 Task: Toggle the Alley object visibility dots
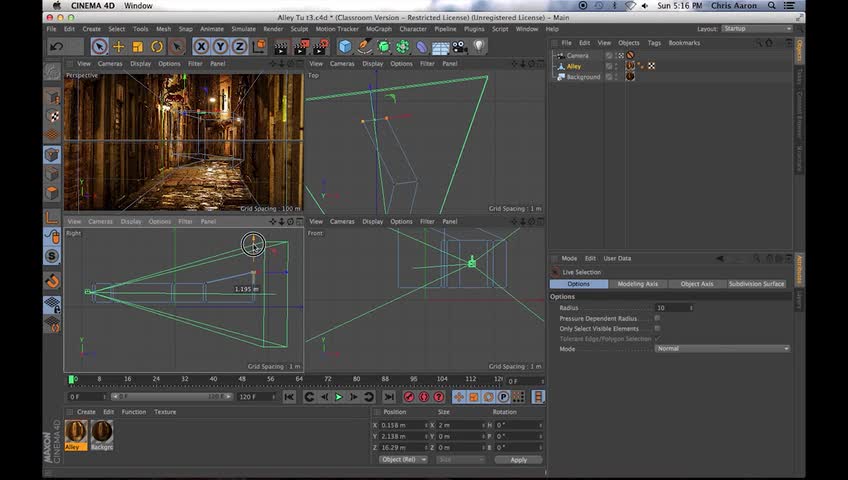click(x=618, y=66)
